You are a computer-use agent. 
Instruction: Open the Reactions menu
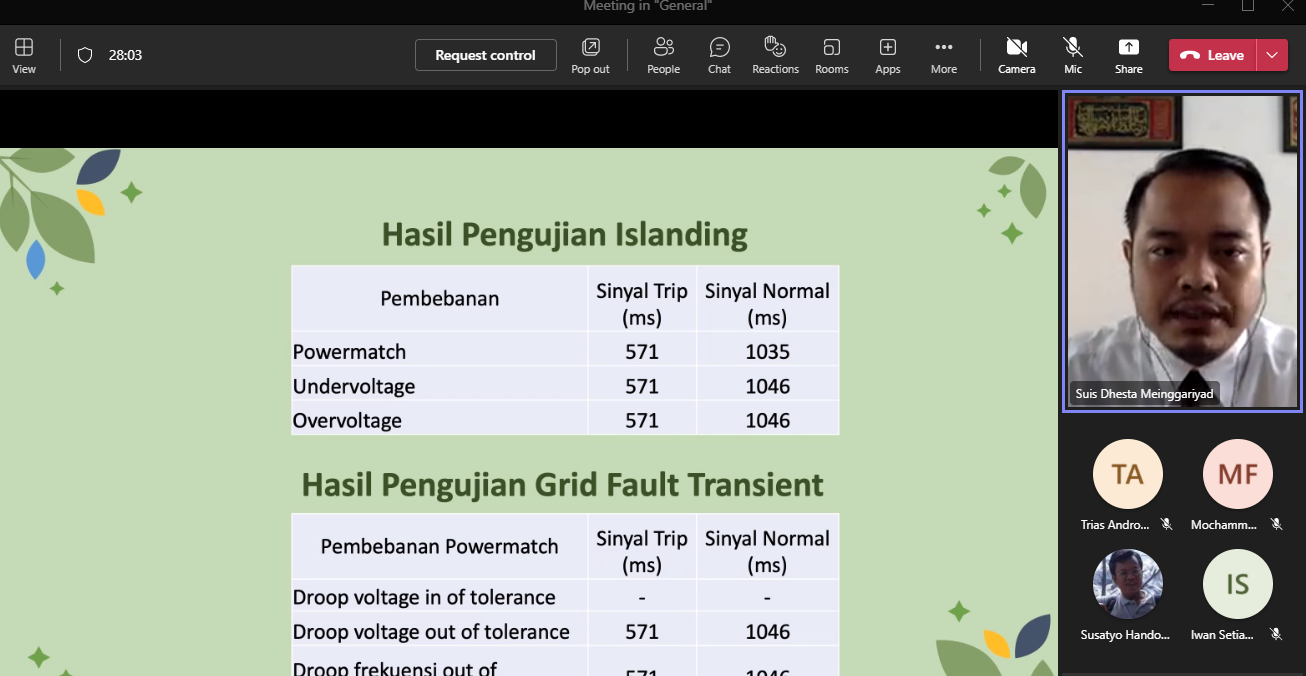point(775,55)
